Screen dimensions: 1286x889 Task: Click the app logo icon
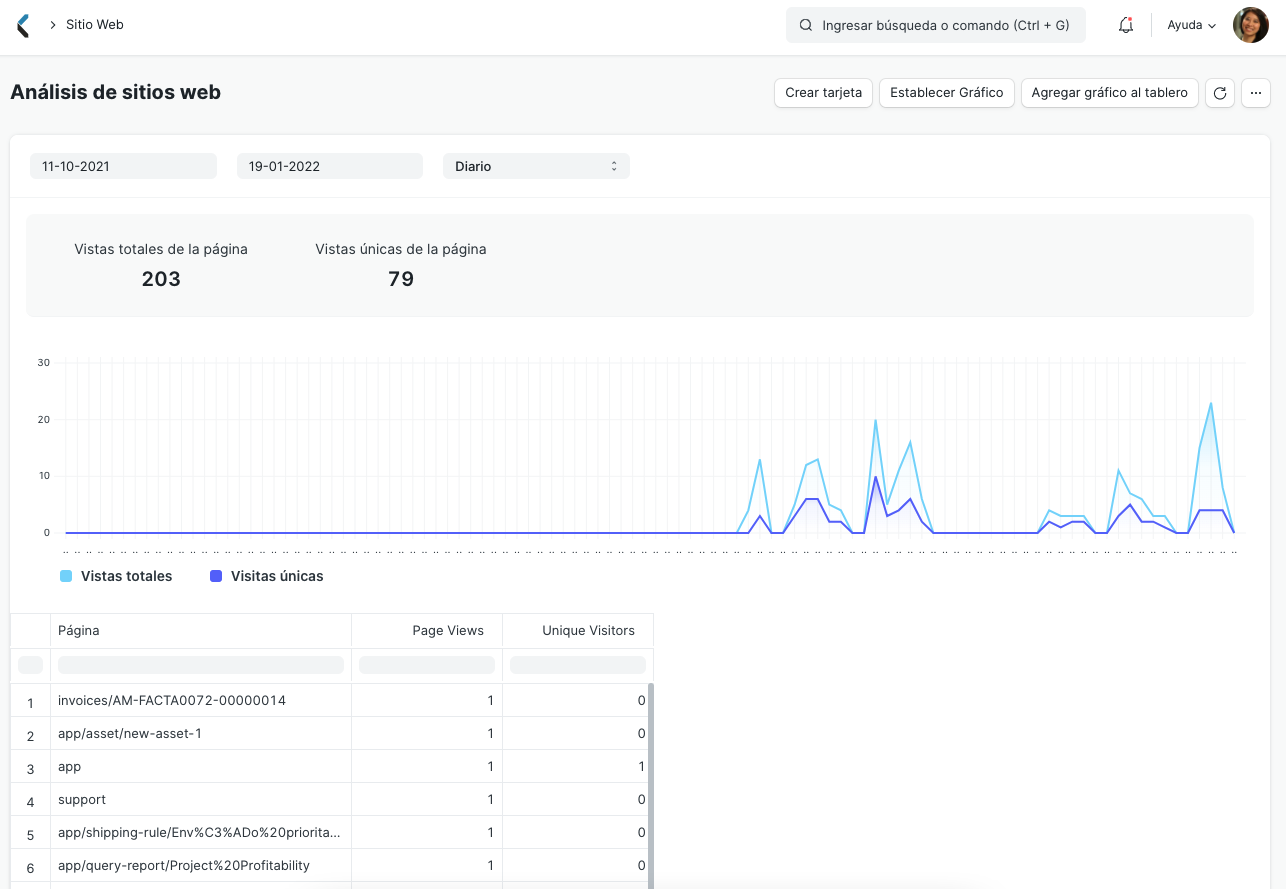click(23, 25)
